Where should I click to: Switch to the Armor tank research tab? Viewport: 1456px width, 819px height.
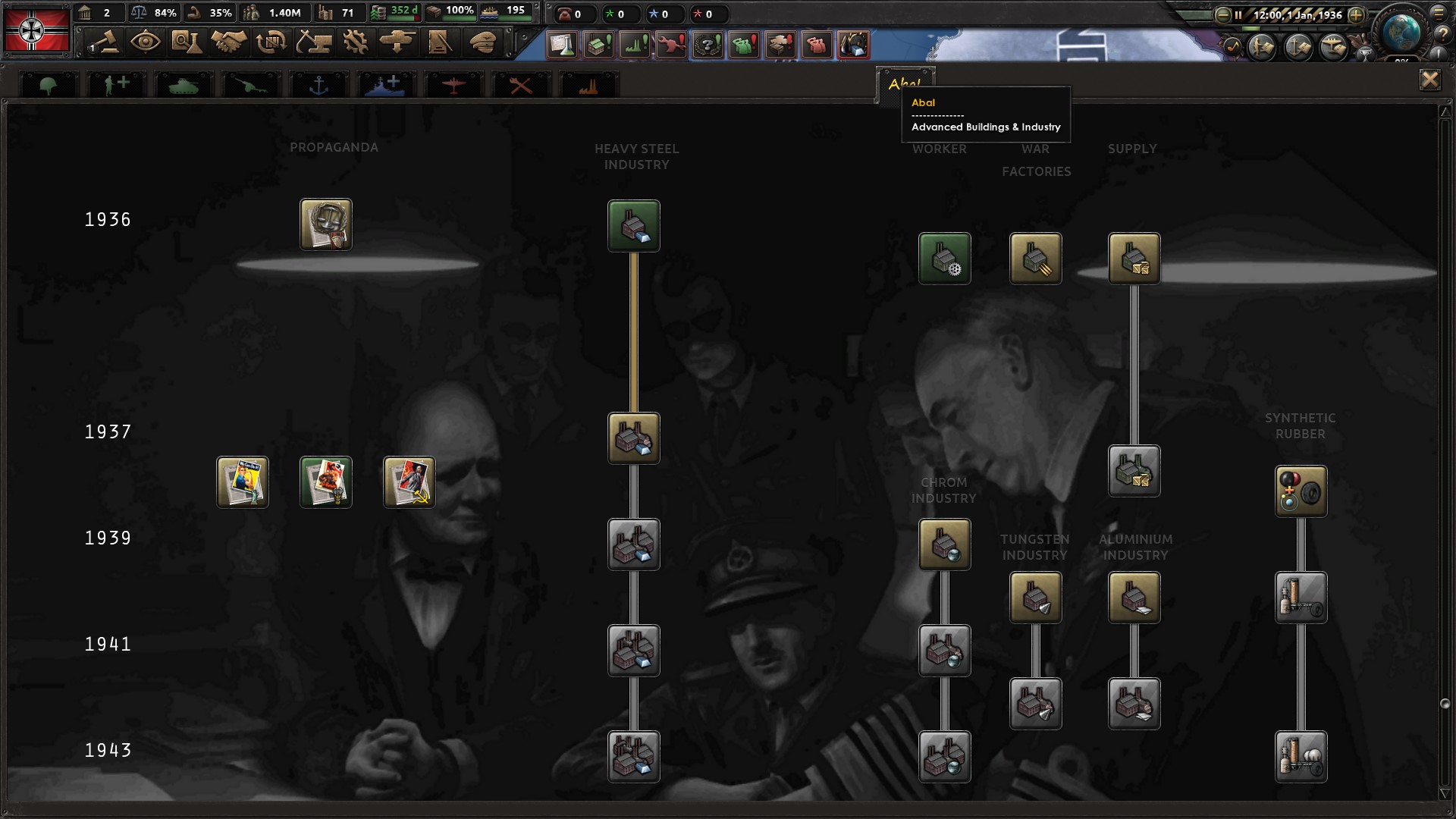(x=183, y=85)
